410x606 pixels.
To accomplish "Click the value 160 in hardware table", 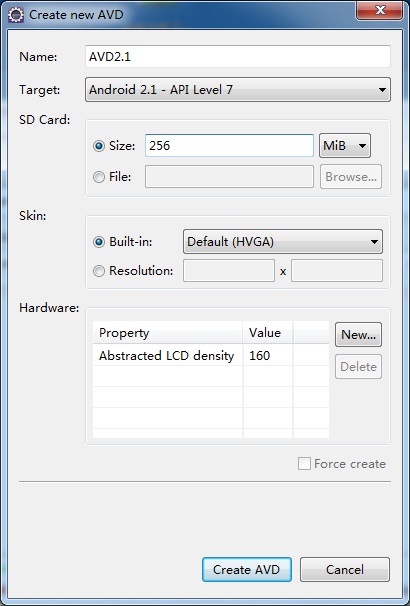I will [x=259, y=356].
